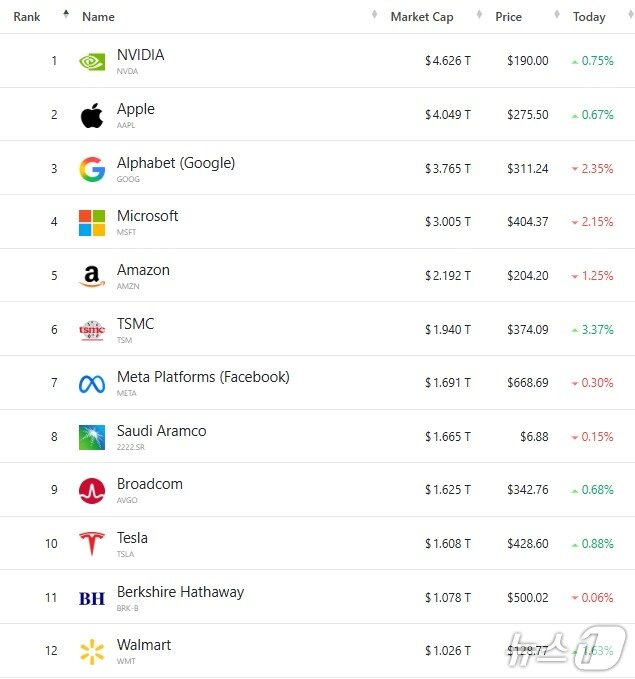635x679 pixels.
Task: Sort by Today's change column
Action: [x=589, y=17]
